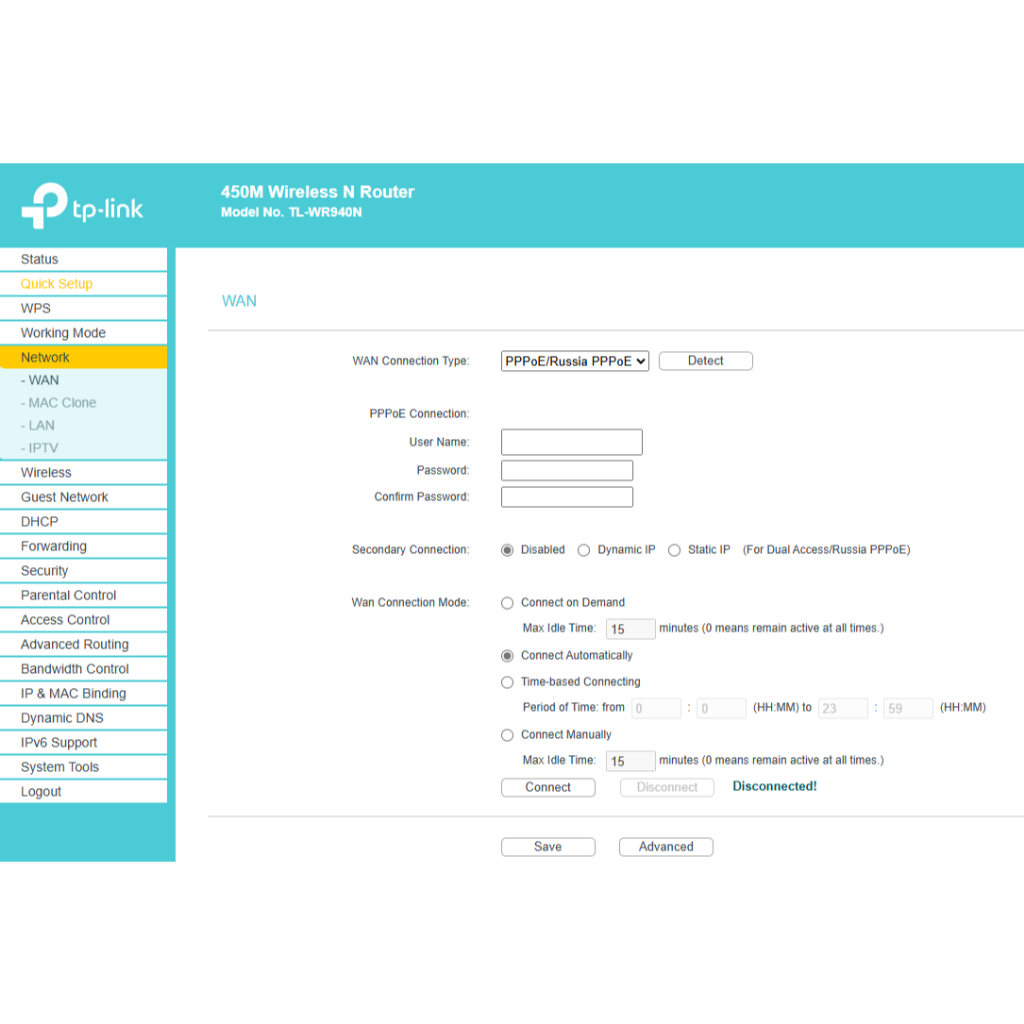Focus the Password text box

(566, 471)
